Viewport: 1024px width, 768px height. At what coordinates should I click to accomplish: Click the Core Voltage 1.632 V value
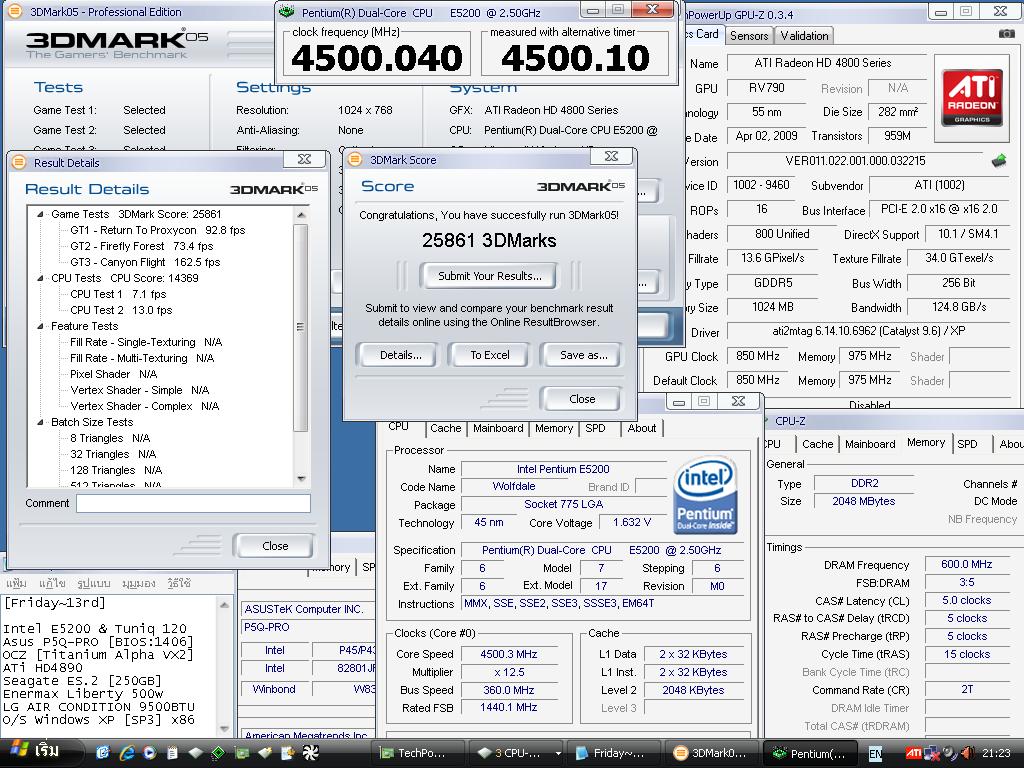(632, 522)
